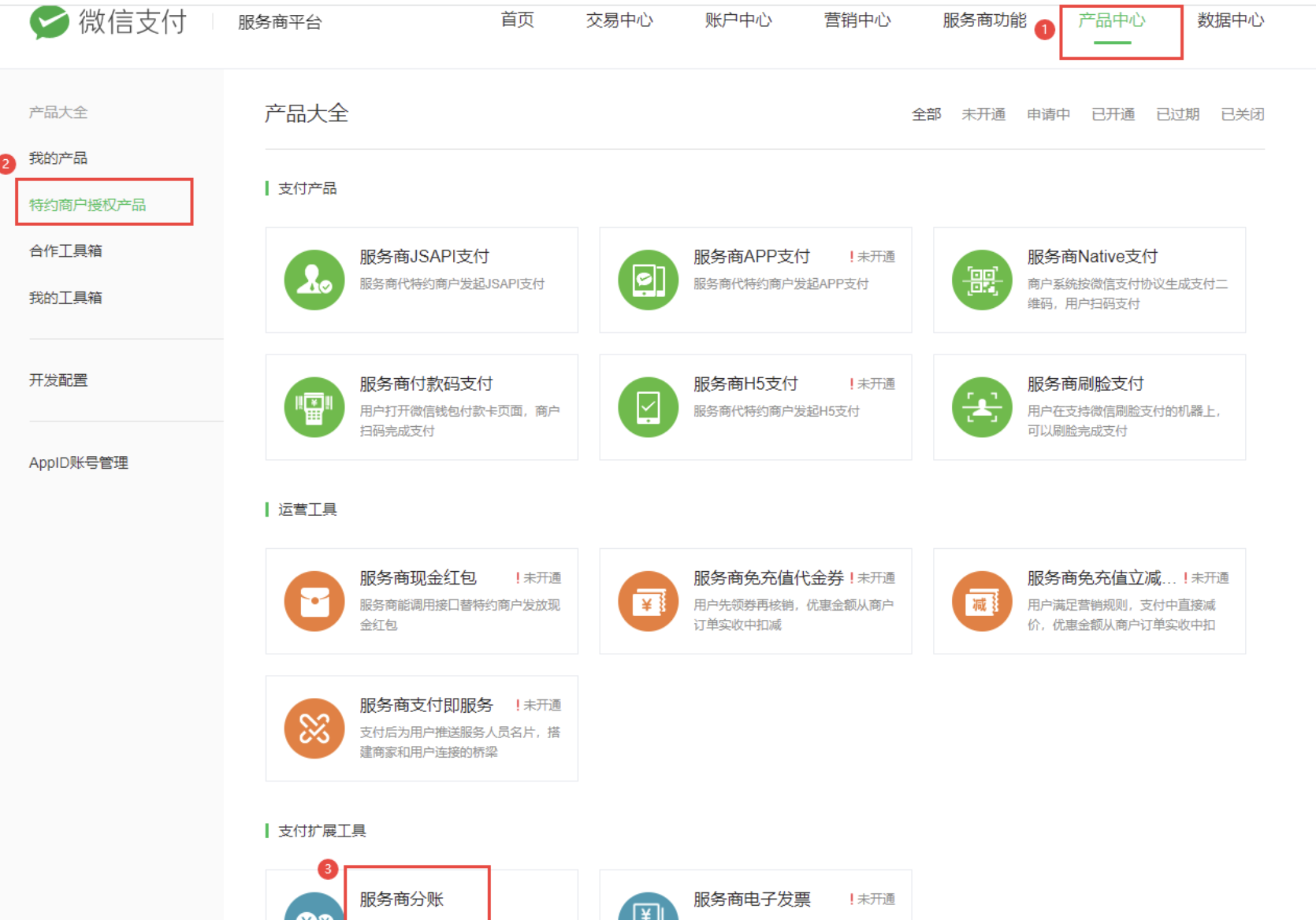Open 特约商户授权产品 in the sidebar
Image resolution: width=1316 pixels, height=920 pixels.
coord(87,205)
